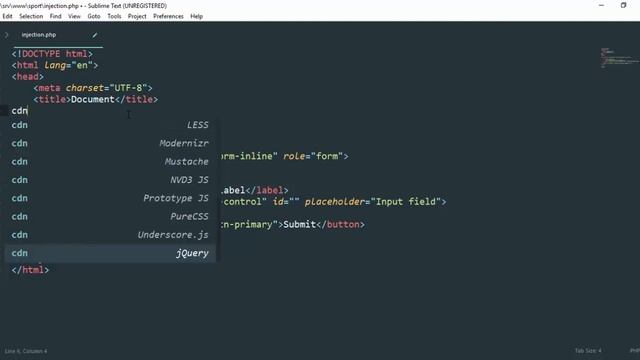Image resolution: width=640 pixels, height=360 pixels.
Task: Click the opening head tag line
Action: coord(27,77)
